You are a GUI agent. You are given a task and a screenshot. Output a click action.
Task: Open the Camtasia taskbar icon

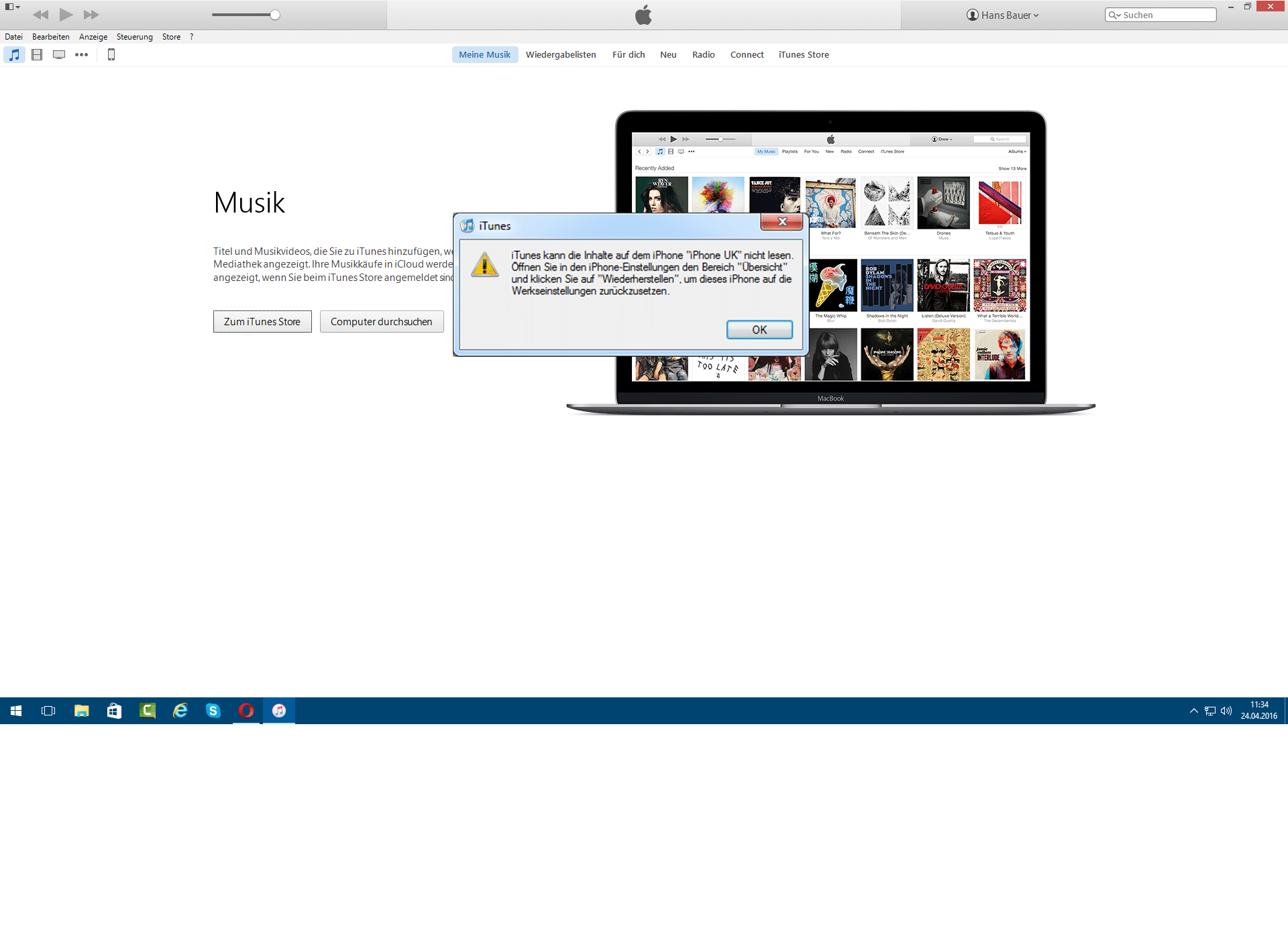pyautogui.click(x=147, y=711)
